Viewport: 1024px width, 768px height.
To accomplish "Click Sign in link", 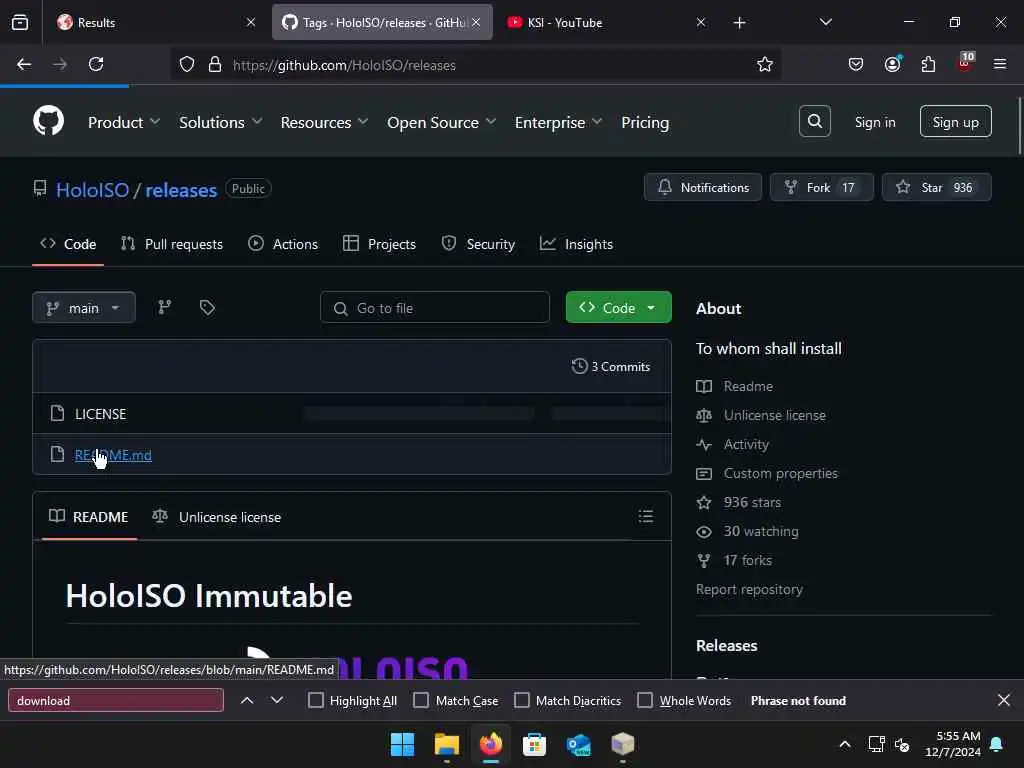I will pyautogui.click(x=875, y=122).
